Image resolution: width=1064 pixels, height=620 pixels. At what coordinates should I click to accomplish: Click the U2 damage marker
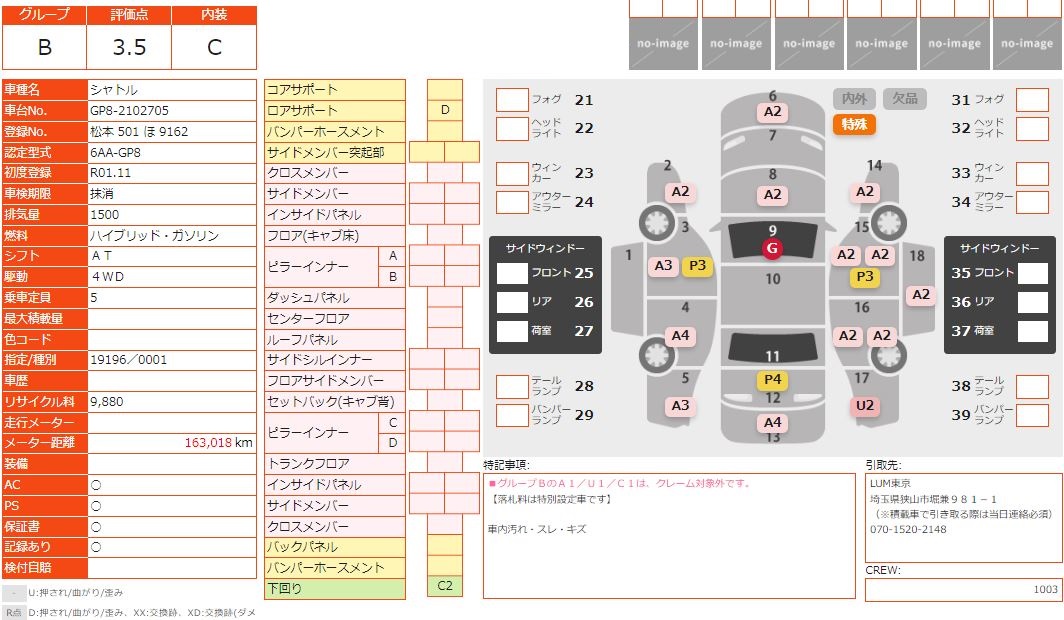(x=865, y=405)
